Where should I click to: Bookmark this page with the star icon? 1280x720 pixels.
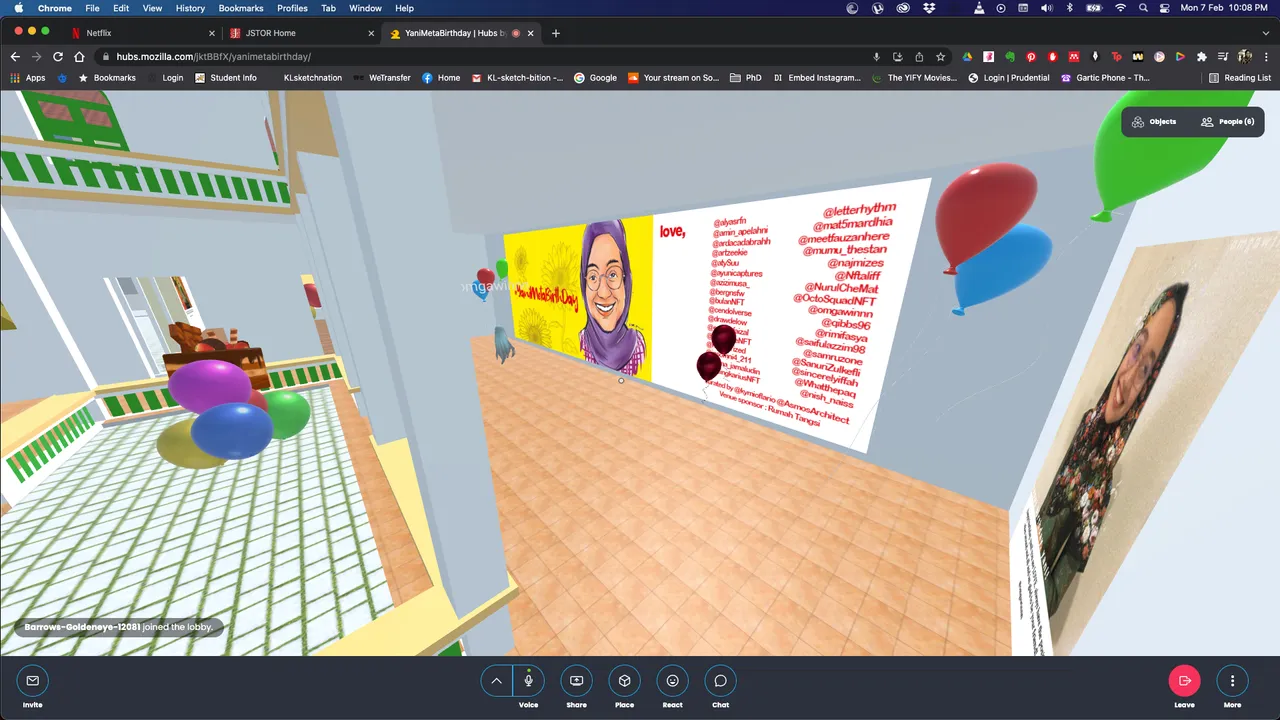pyautogui.click(x=940, y=57)
